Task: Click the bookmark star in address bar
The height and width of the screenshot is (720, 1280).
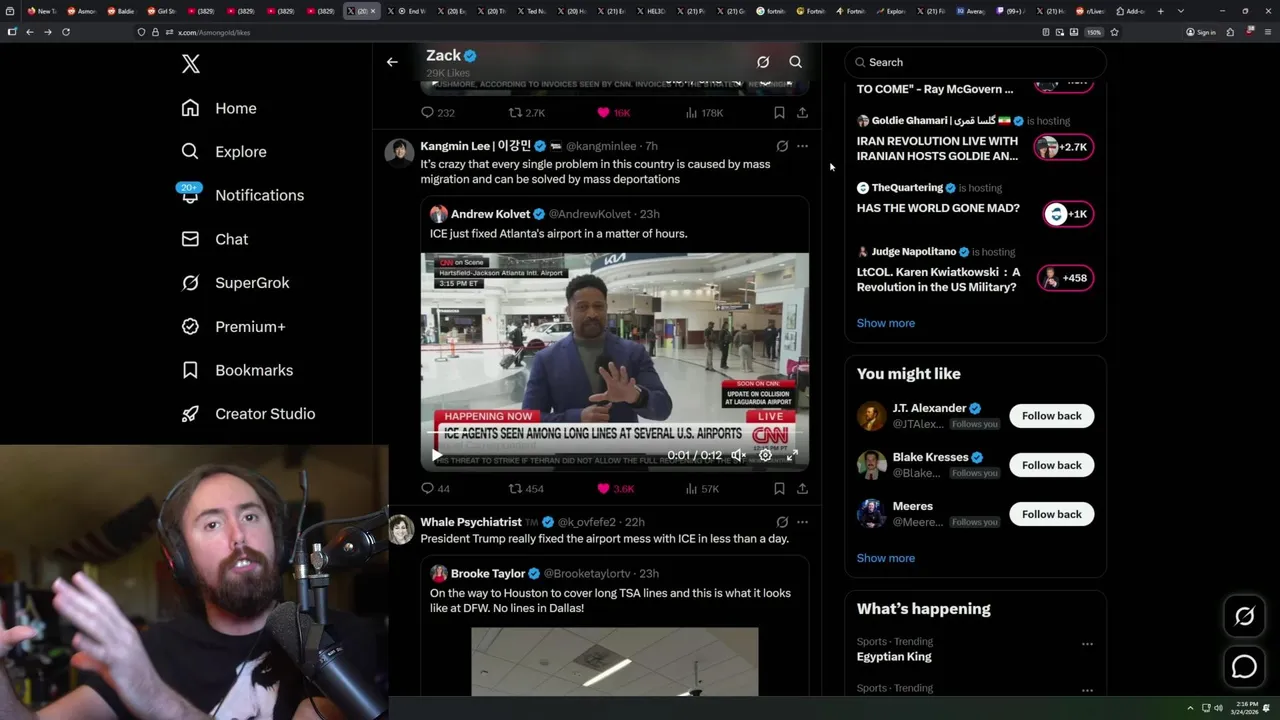Action: click(x=1114, y=32)
